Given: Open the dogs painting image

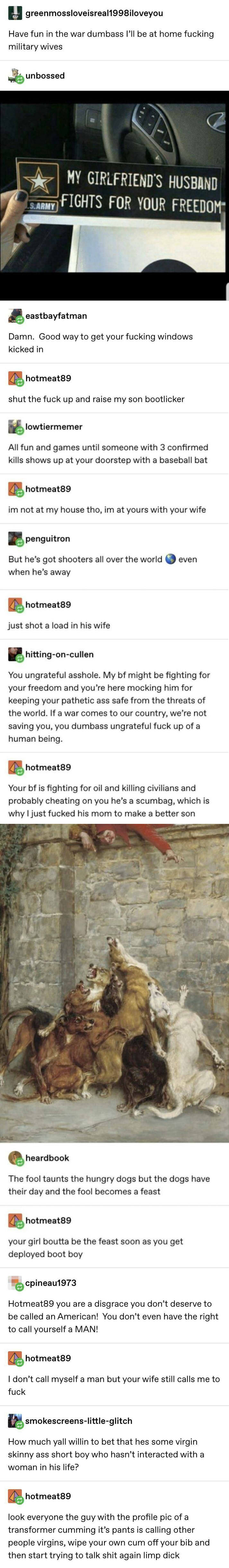Looking at the screenshot, I should [x=114, y=983].
